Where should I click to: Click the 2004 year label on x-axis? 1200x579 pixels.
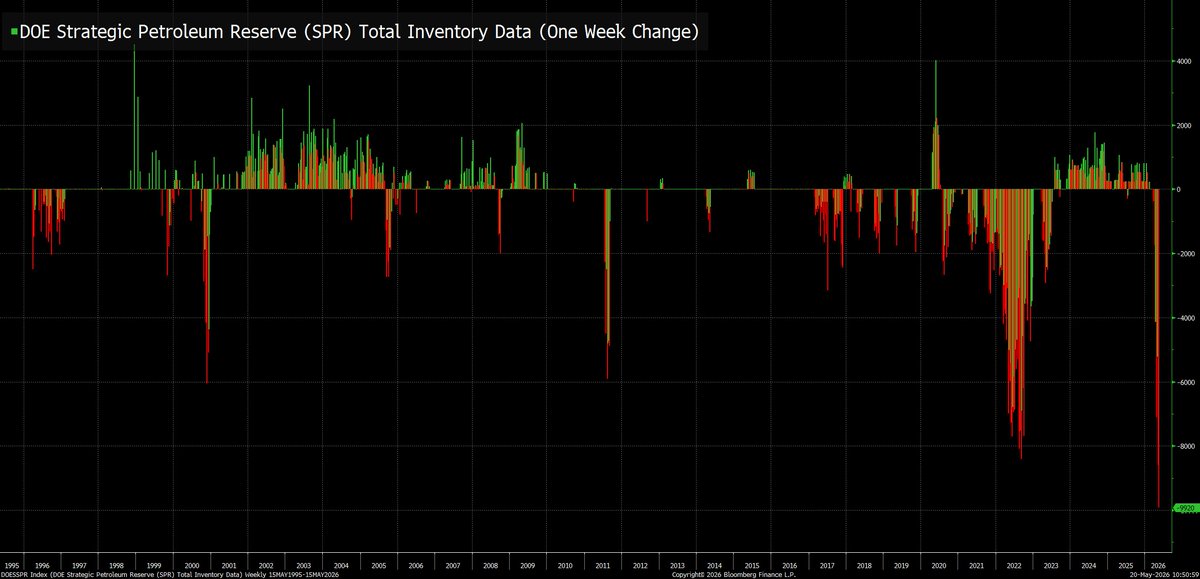point(340,565)
